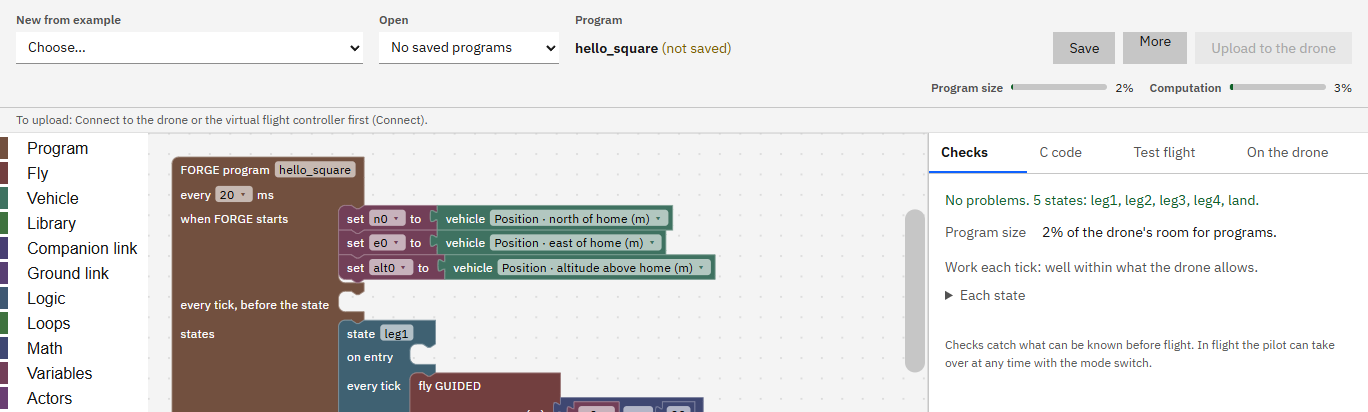Click 'hello_square (not saved)' program title
Screen dimensions: 1368x412
(653, 48)
